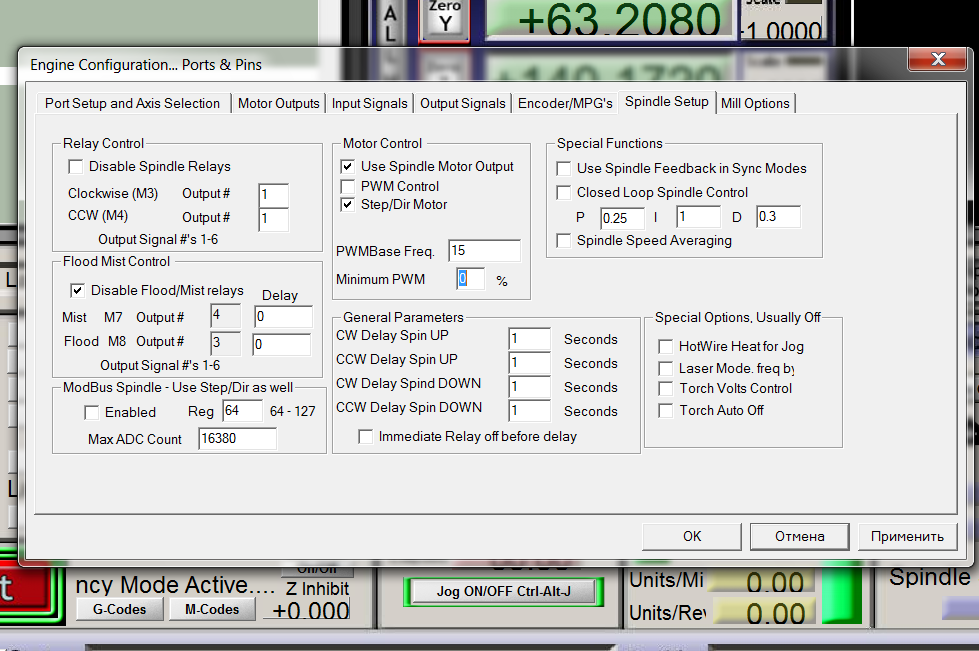
Task: Open the Input Signals tab
Action: pos(370,104)
